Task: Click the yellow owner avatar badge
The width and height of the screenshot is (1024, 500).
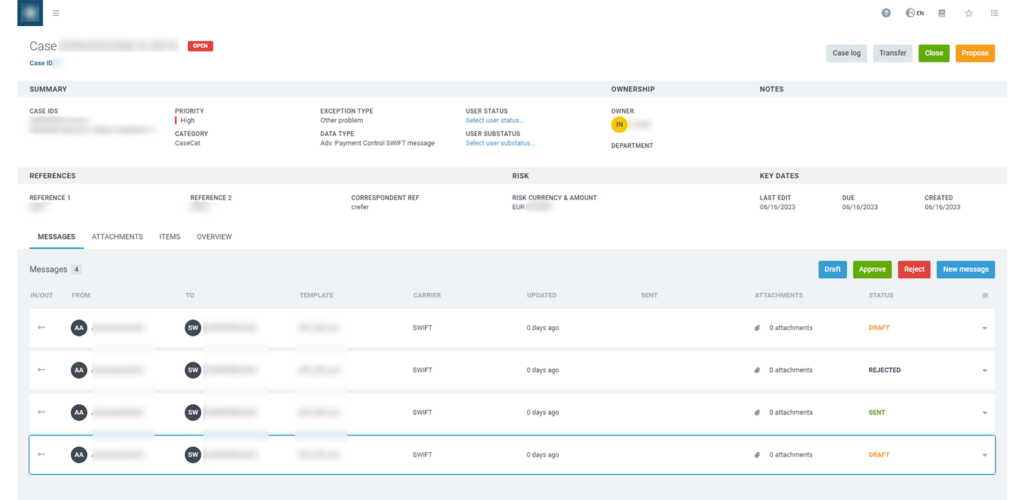Action: point(620,125)
